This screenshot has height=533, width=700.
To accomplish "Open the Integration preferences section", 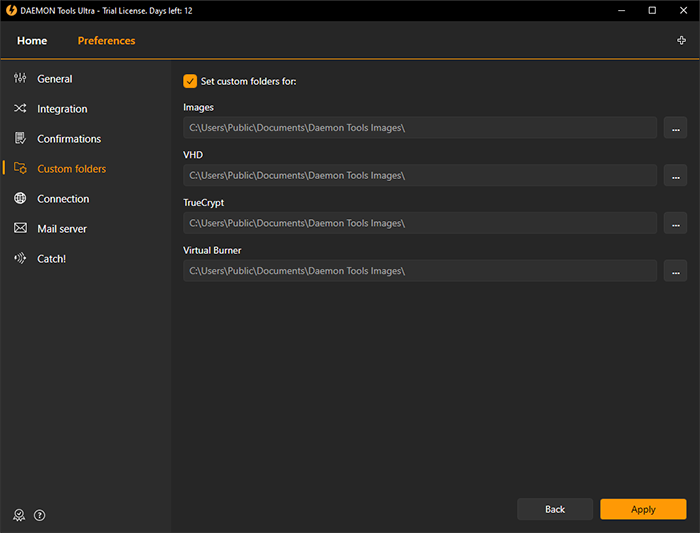I will 62,108.
